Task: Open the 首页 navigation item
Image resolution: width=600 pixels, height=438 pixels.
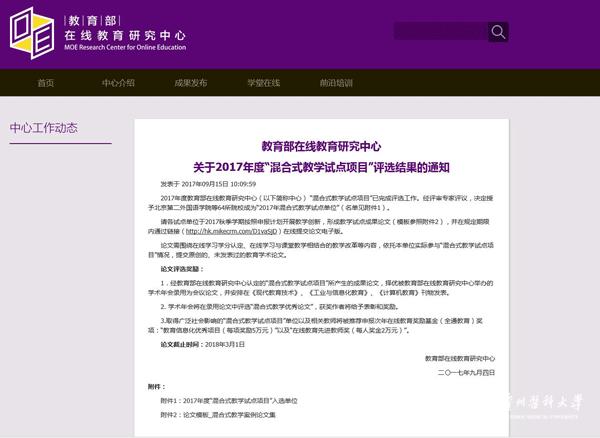Action: [x=46, y=83]
